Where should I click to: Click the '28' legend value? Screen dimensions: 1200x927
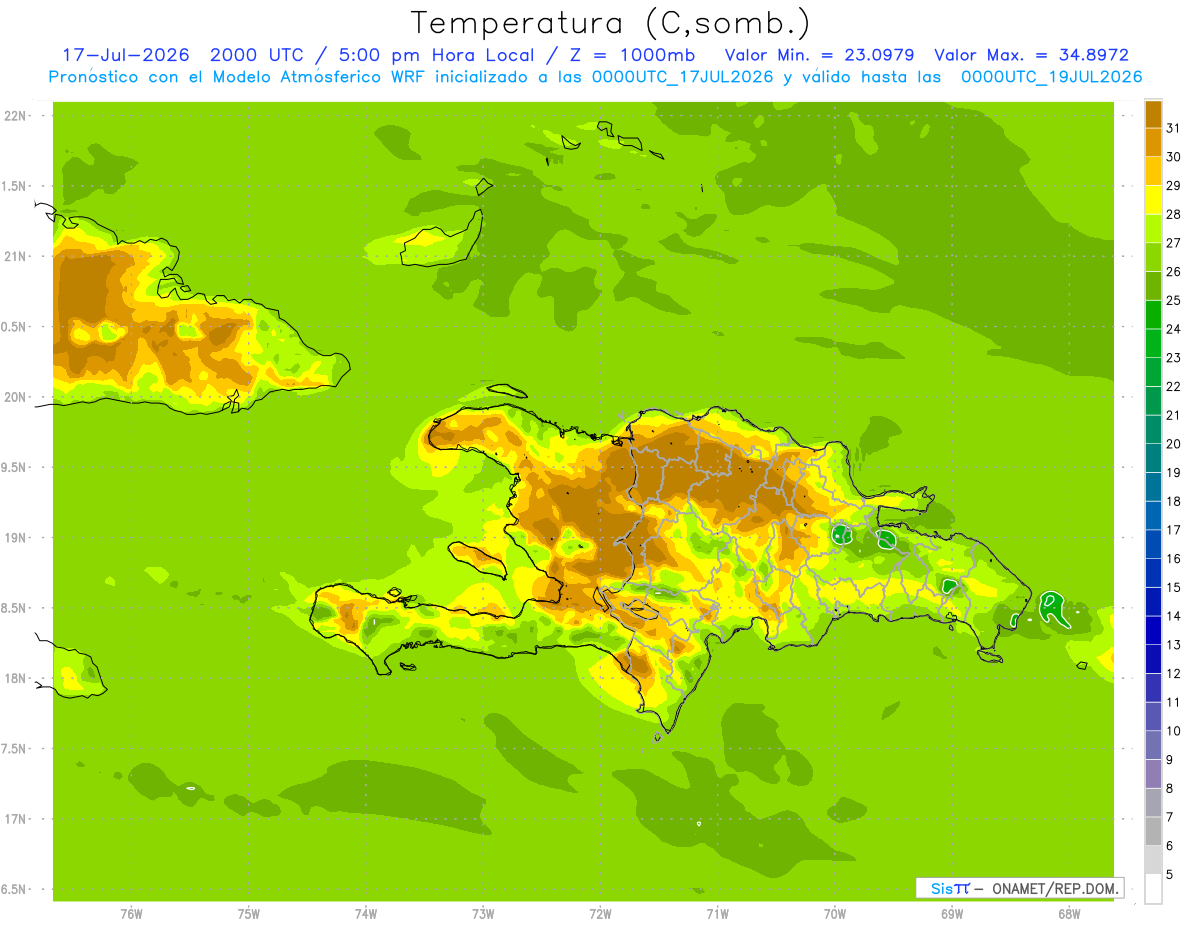tap(1173, 214)
